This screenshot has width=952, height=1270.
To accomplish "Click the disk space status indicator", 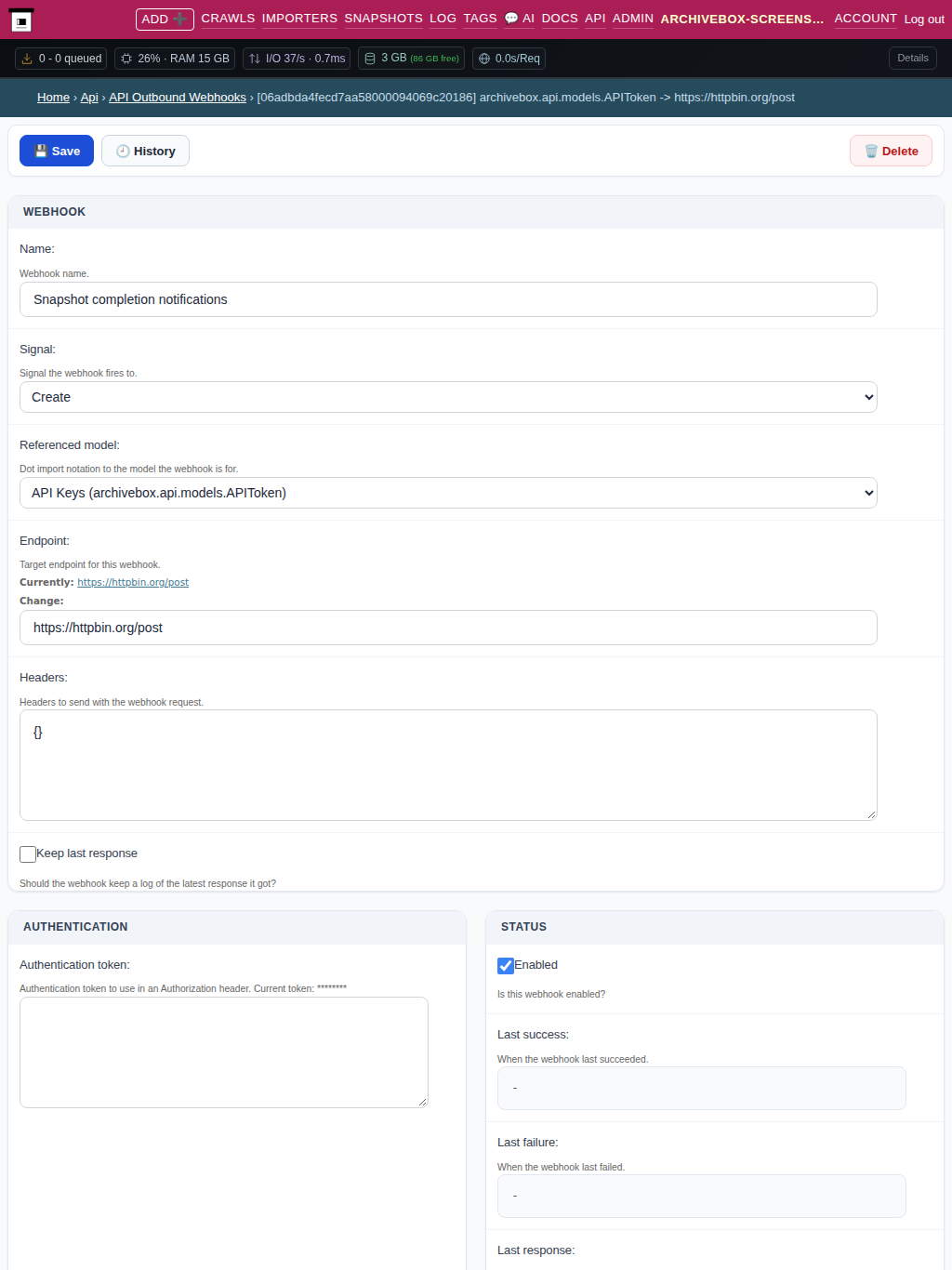I will tap(411, 59).
